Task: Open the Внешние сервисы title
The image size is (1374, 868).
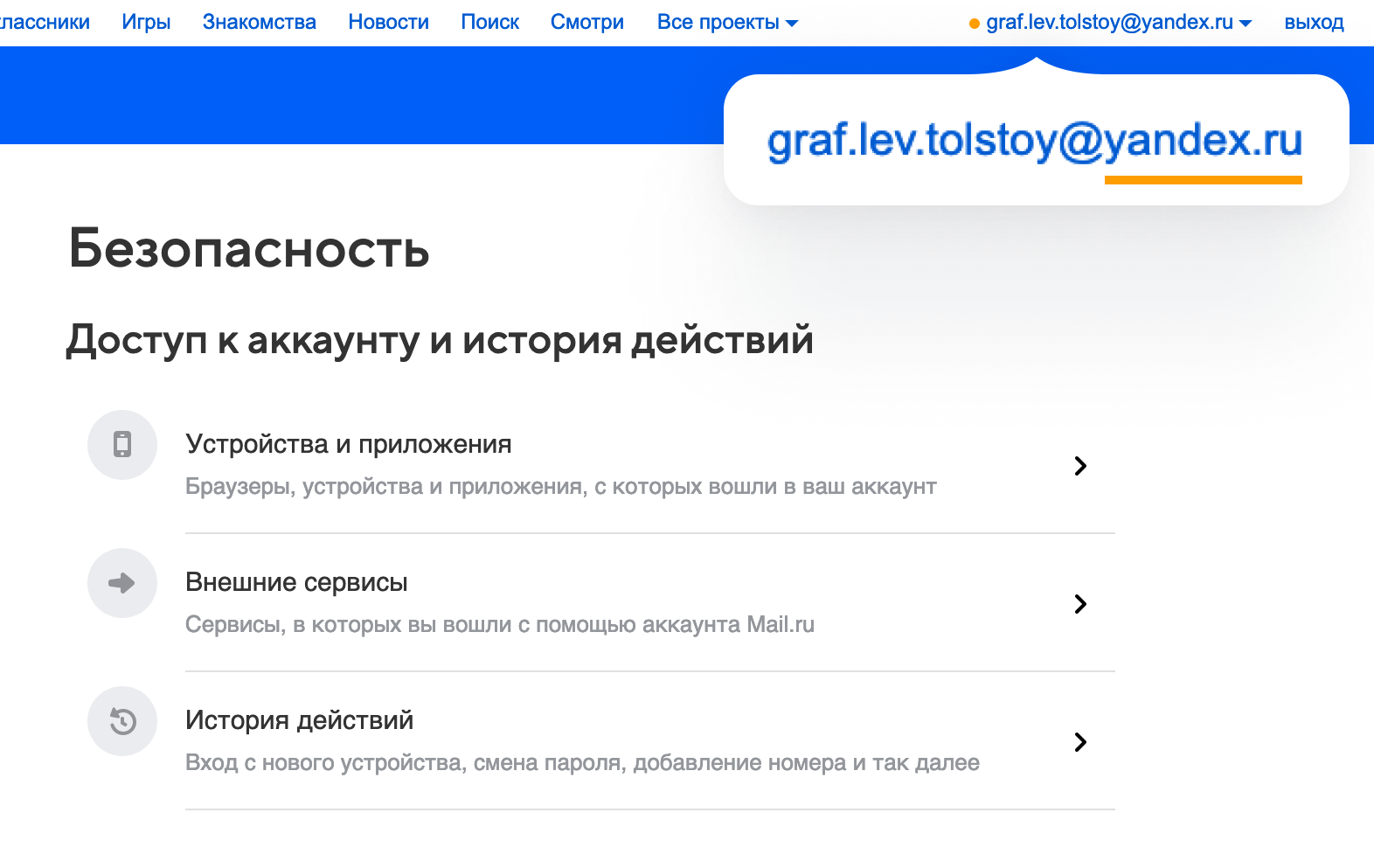Action: point(296,582)
